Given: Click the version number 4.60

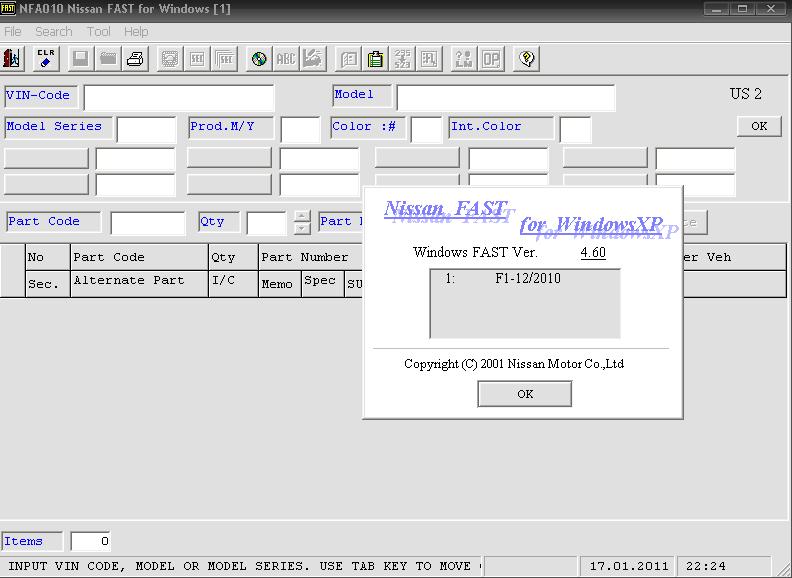Looking at the screenshot, I should [593, 252].
